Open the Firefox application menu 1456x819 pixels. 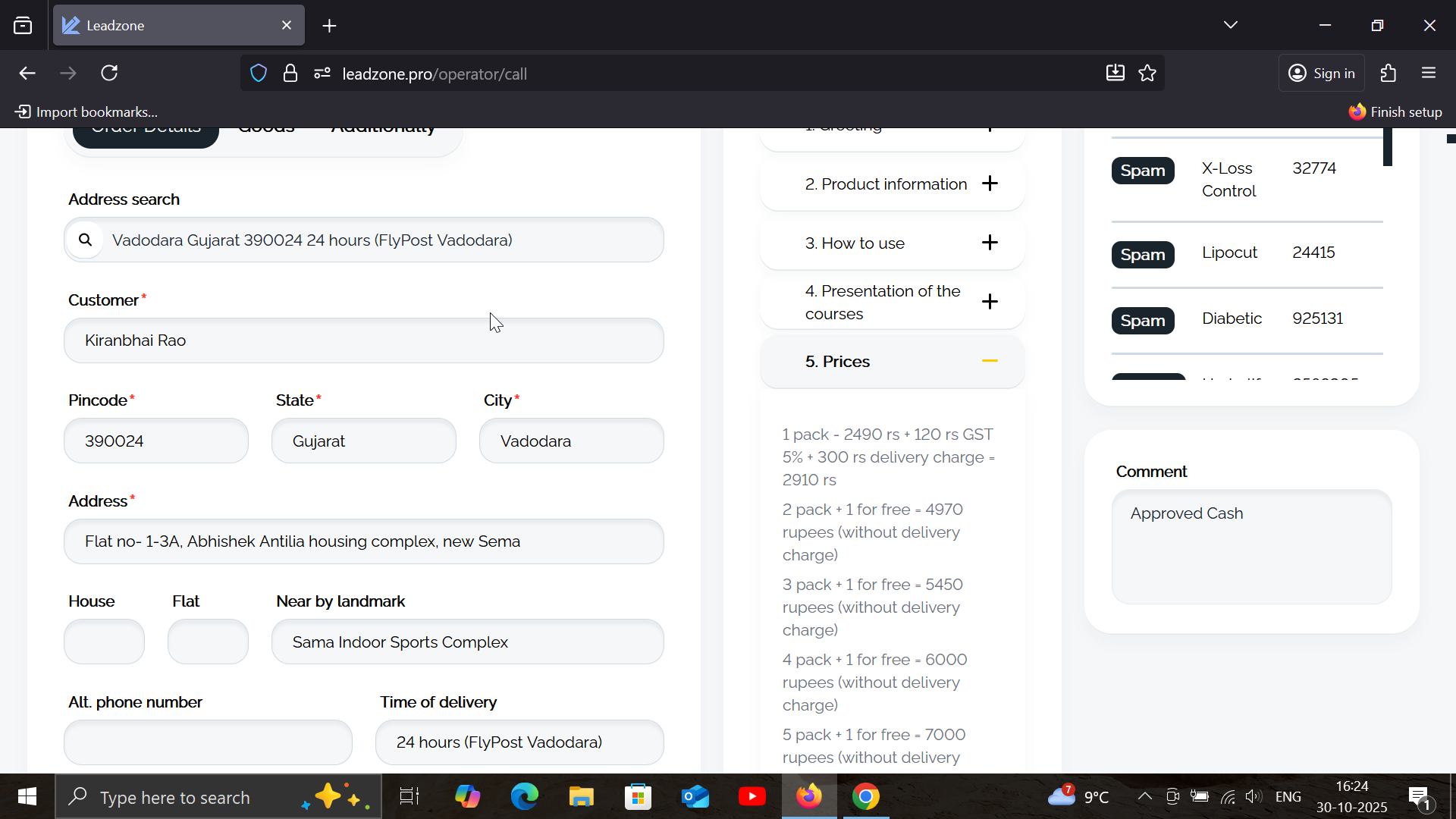pos(1429,74)
